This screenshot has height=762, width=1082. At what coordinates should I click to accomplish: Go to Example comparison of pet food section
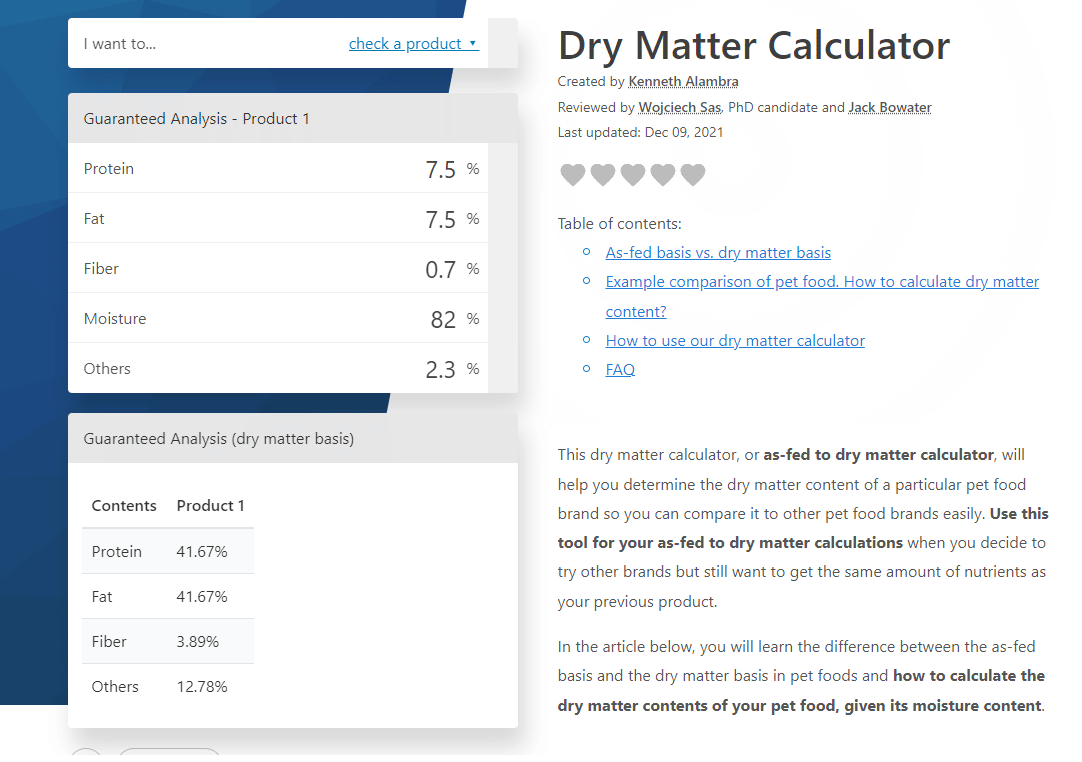[822, 282]
